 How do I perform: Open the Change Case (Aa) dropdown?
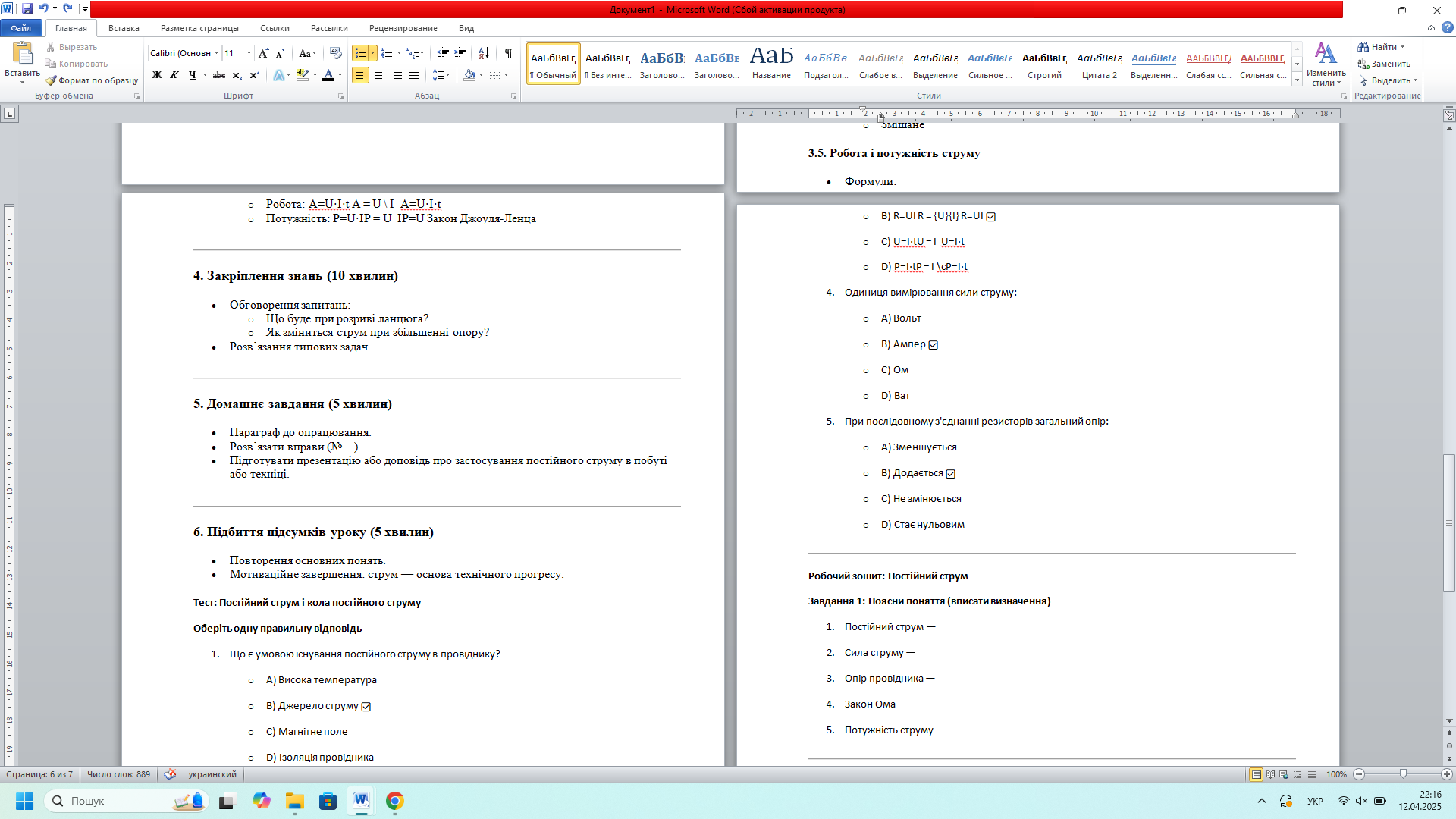coord(307,53)
